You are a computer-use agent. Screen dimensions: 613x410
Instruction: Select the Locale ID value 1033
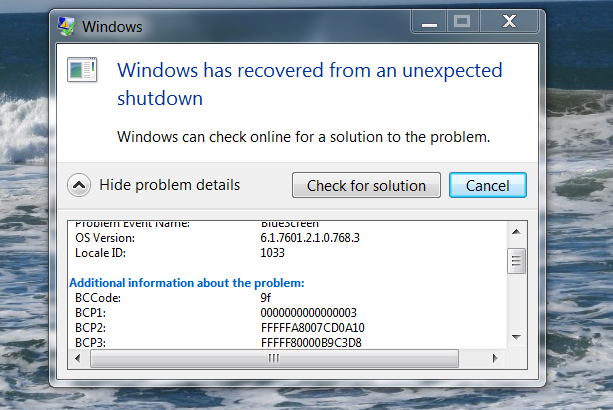[x=272, y=253]
